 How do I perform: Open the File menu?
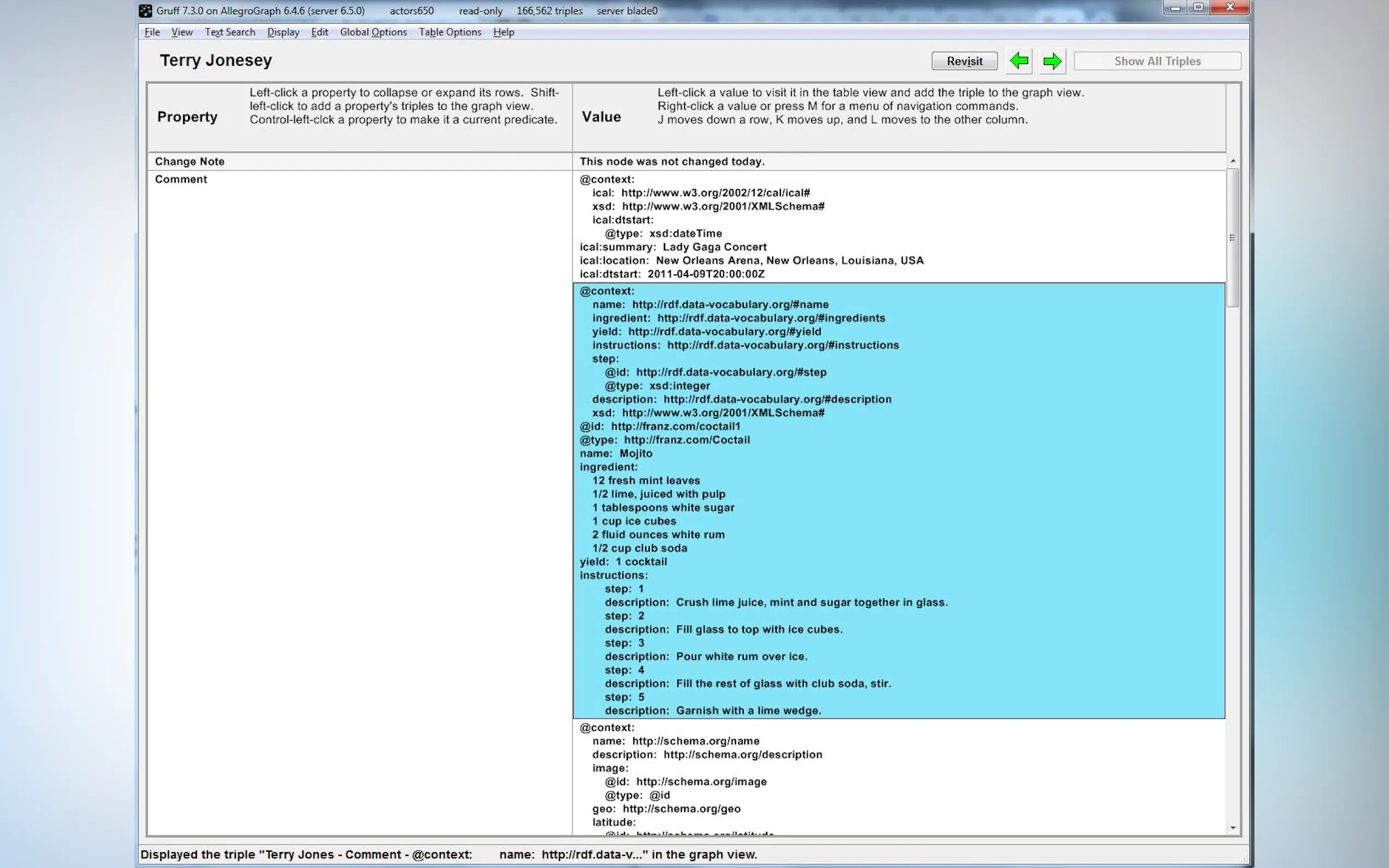[x=152, y=32]
